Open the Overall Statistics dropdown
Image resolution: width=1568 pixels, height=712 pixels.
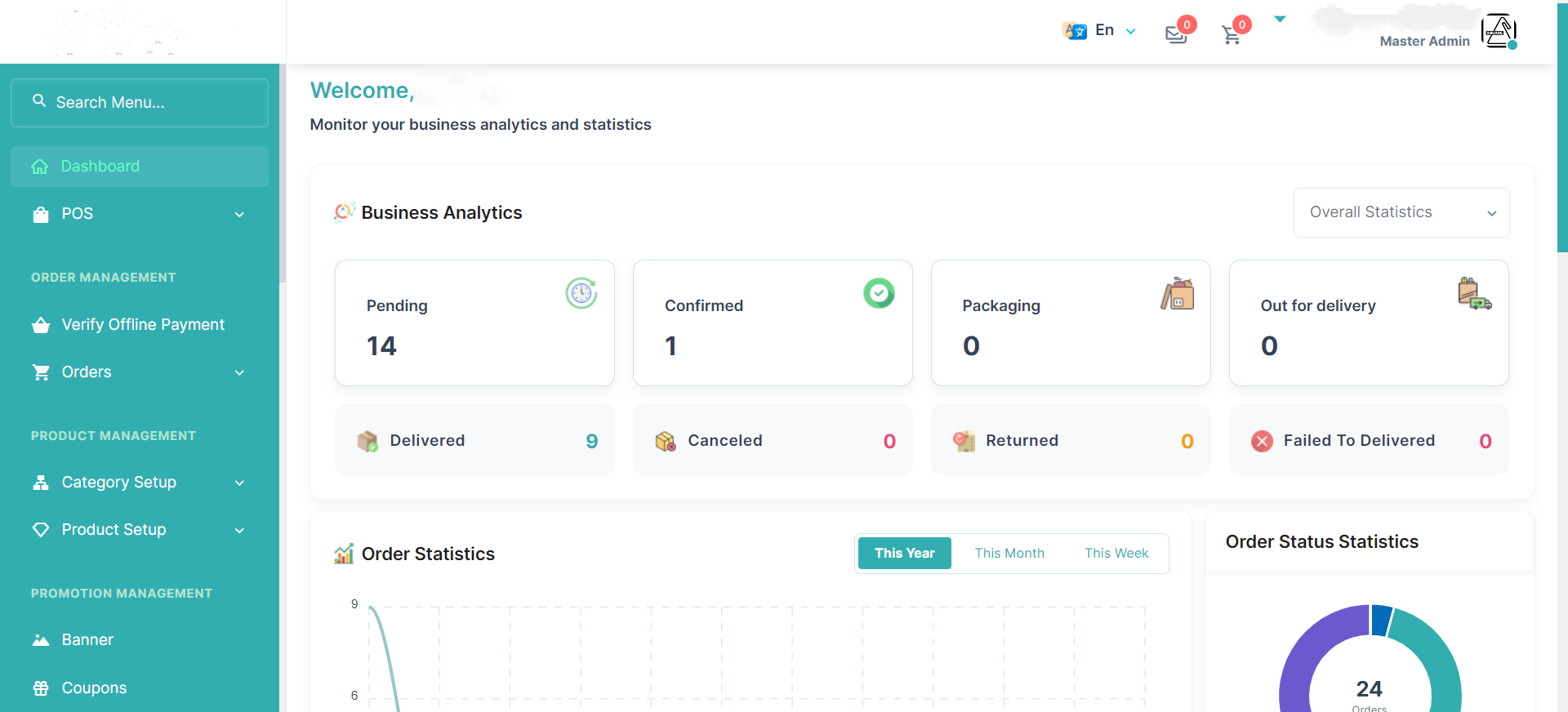click(1401, 212)
